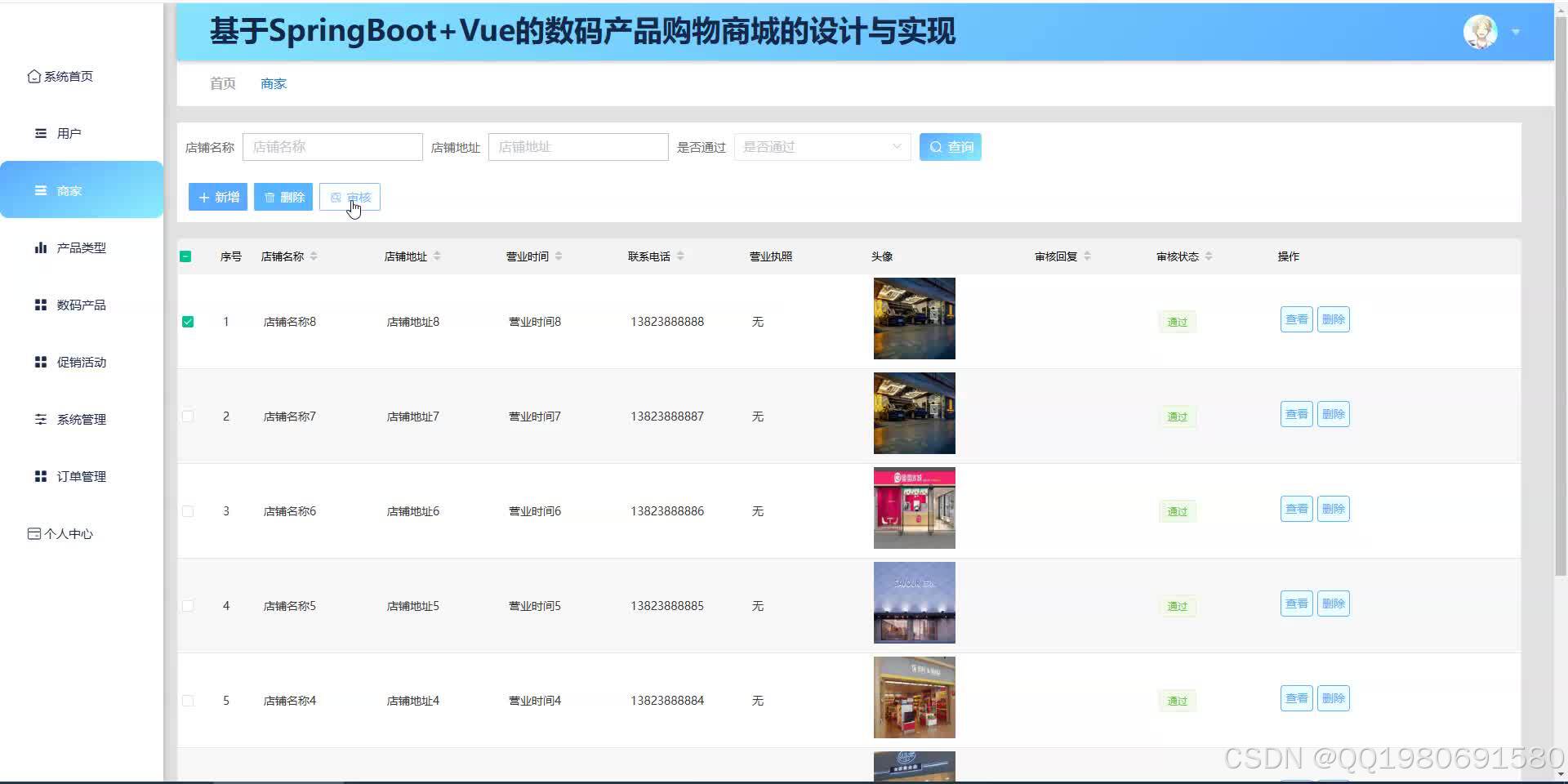Click the 商家 breadcrumb
Image resolution: width=1568 pixels, height=784 pixels.
(x=274, y=83)
